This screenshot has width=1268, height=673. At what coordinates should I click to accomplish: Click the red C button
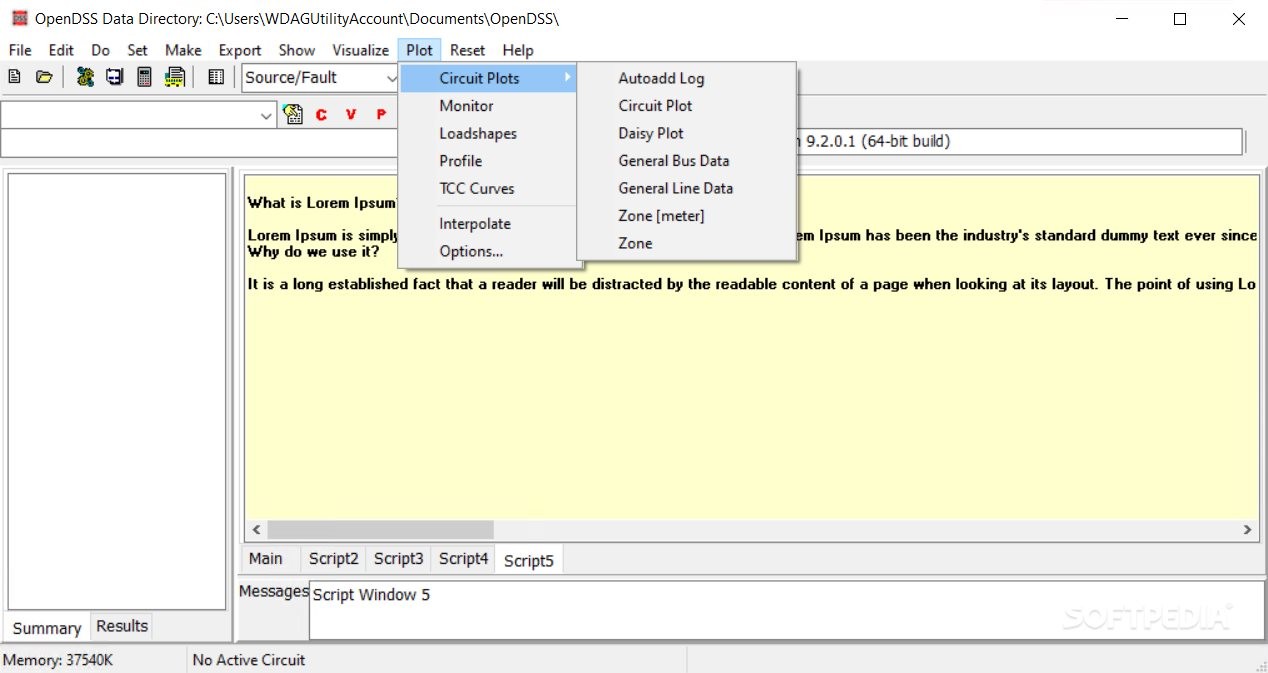click(x=321, y=115)
